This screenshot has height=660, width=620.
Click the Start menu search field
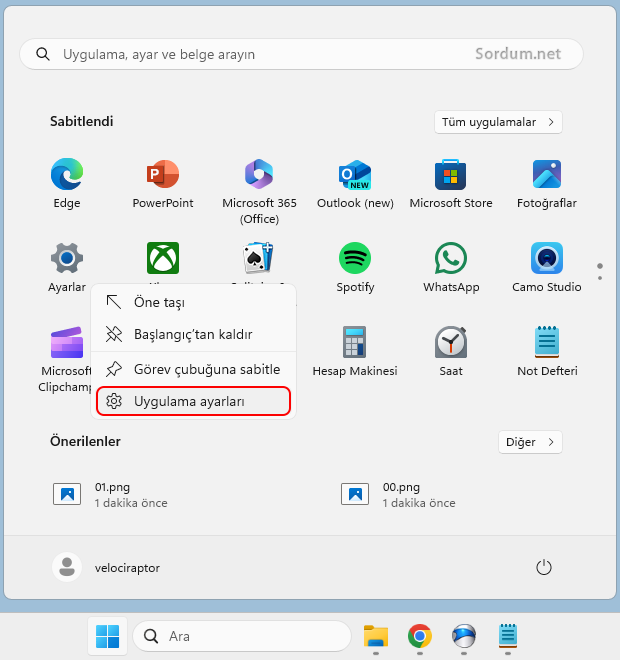tap(301, 54)
